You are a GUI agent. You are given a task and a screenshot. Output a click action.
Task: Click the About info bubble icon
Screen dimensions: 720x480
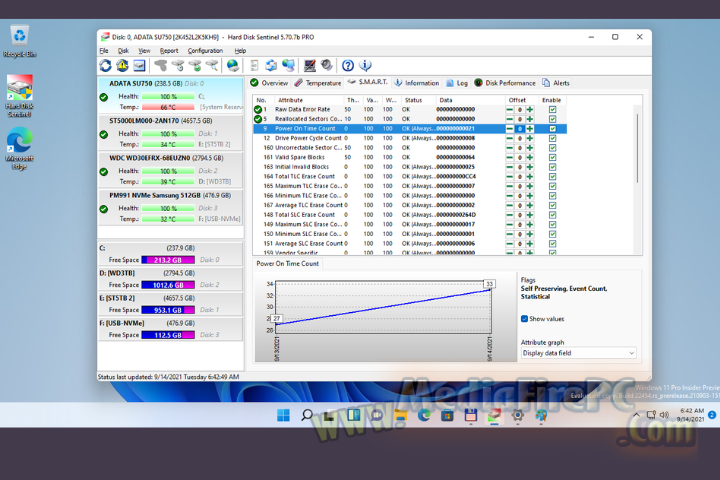(365, 66)
